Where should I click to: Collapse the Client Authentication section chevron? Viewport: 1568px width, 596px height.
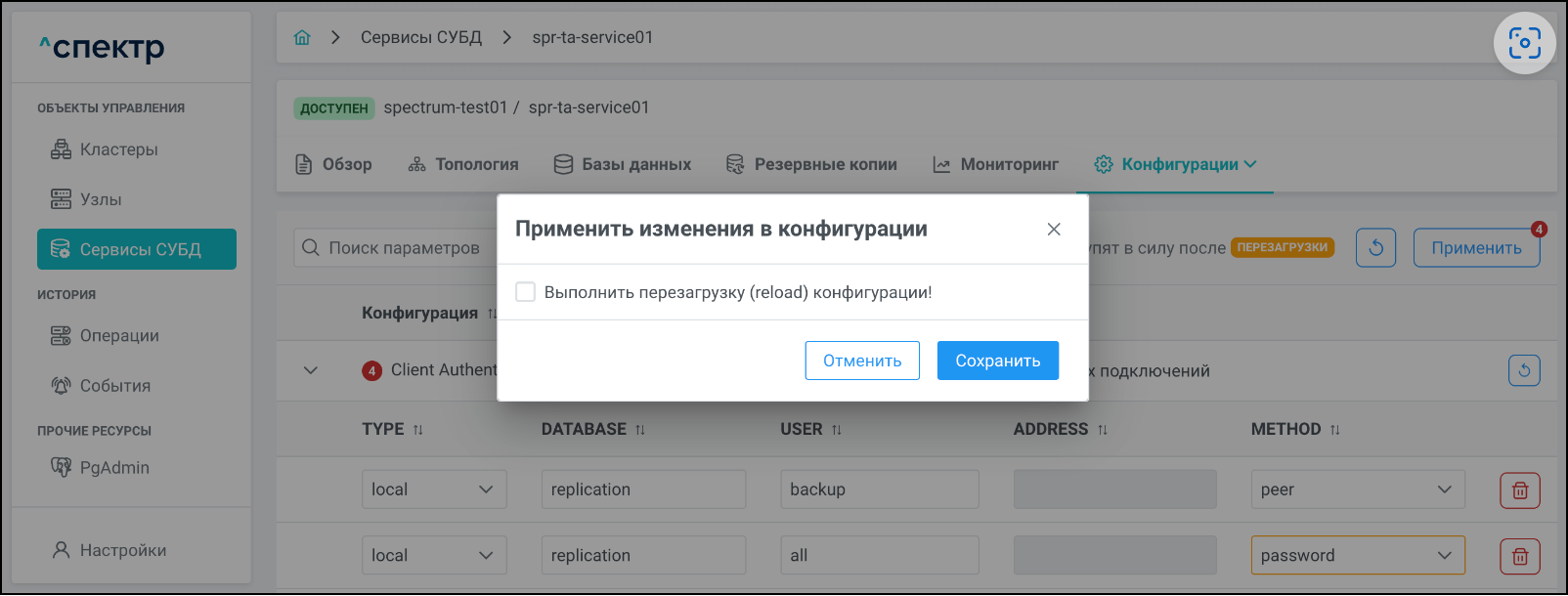311,370
